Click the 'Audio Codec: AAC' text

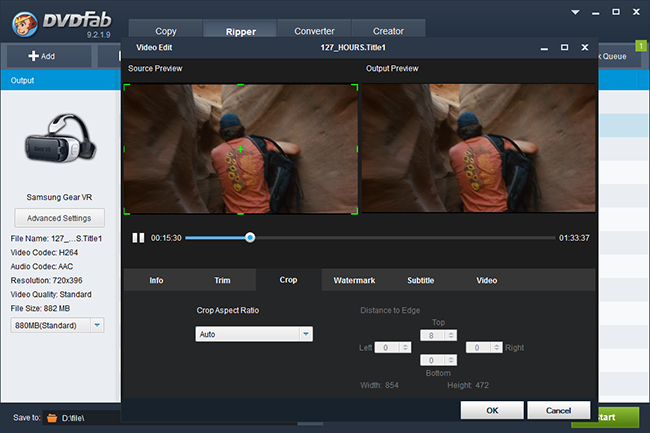pos(41,266)
